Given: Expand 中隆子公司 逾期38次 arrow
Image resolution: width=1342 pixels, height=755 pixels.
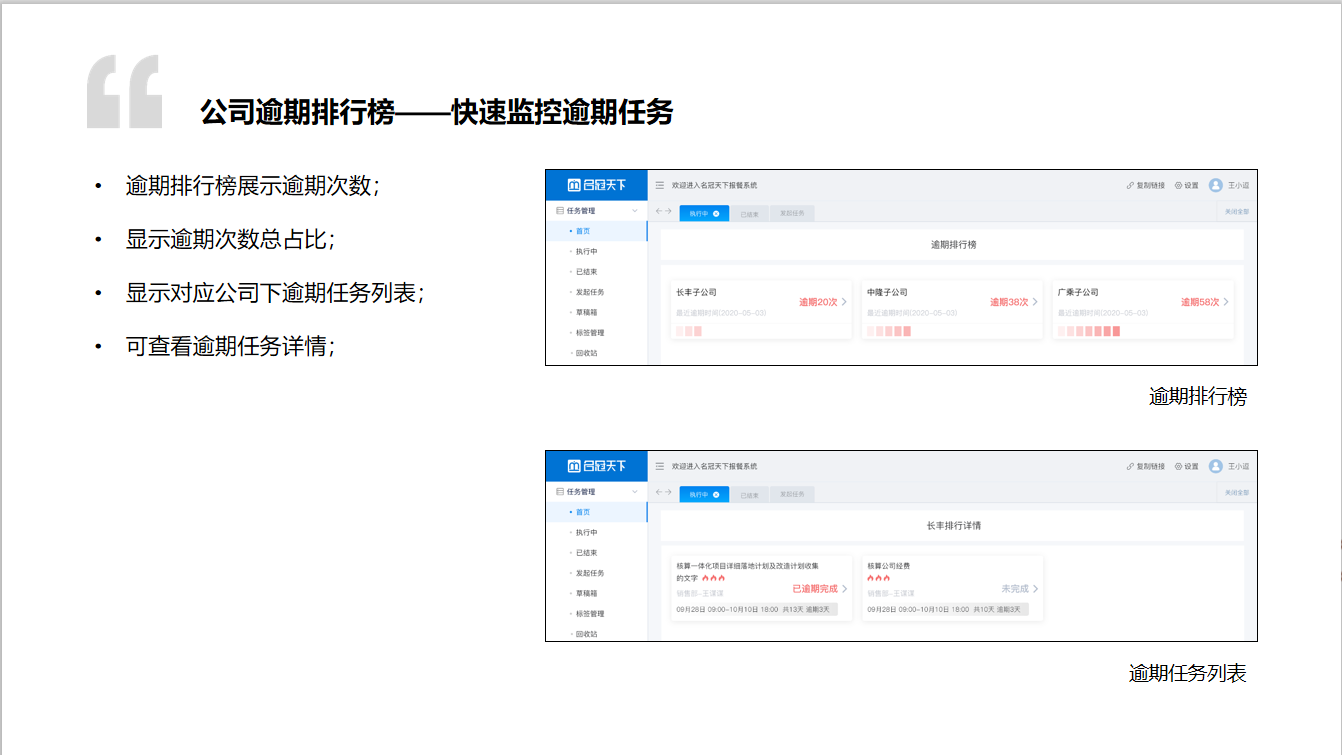Looking at the screenshot, I should [x=1035, y=302].
